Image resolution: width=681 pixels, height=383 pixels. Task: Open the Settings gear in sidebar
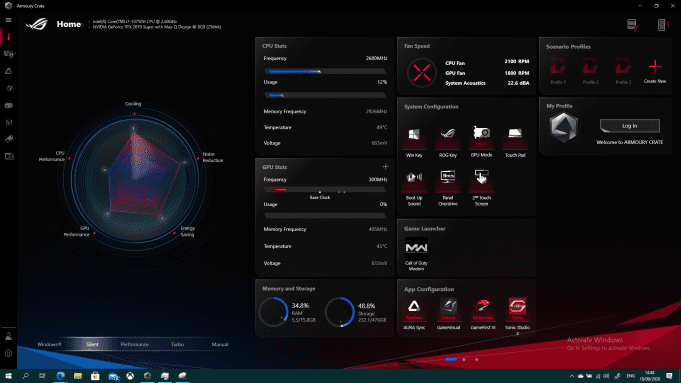coord(8,353)
